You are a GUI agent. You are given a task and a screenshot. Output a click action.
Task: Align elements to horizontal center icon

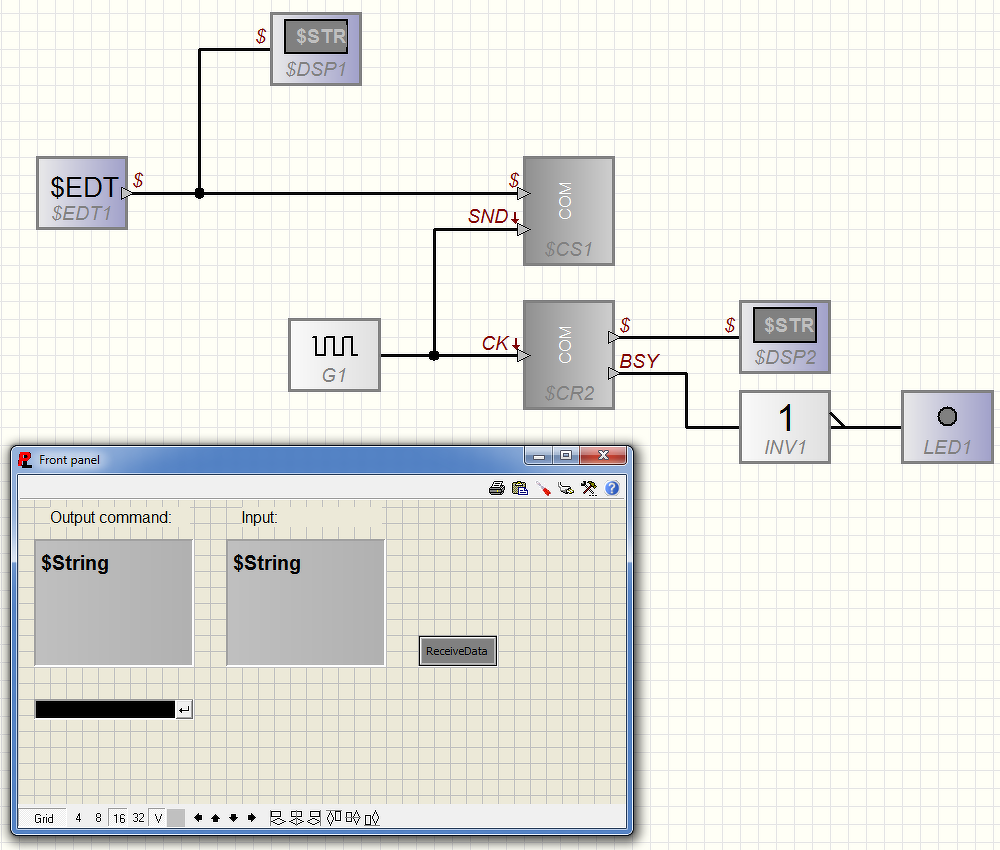pos(296,817)
